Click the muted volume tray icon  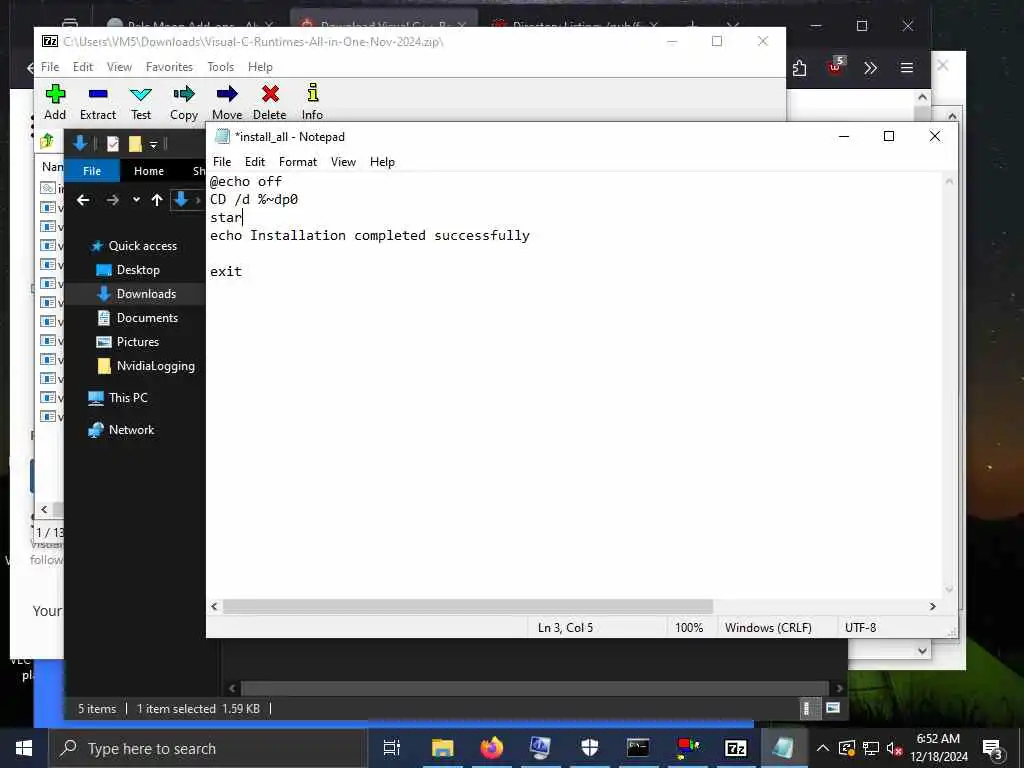895,748
